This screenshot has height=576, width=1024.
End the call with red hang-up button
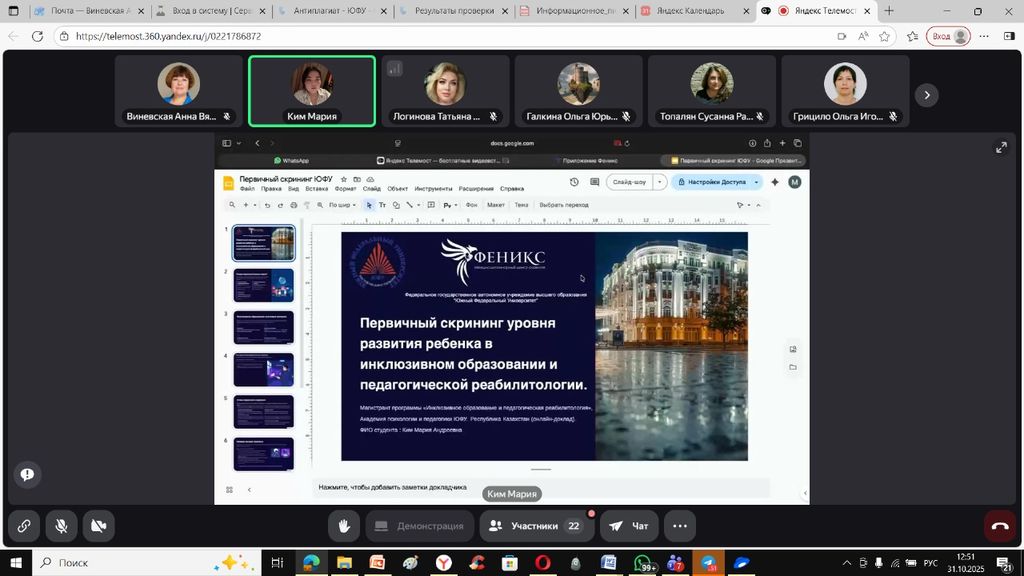click(999, 526)
